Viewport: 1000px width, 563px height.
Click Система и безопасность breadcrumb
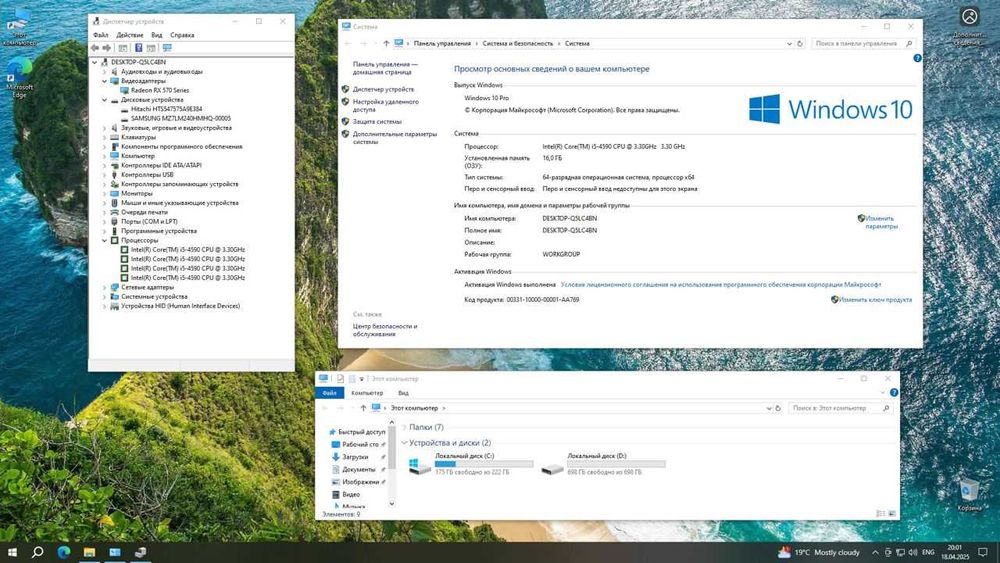517,44
